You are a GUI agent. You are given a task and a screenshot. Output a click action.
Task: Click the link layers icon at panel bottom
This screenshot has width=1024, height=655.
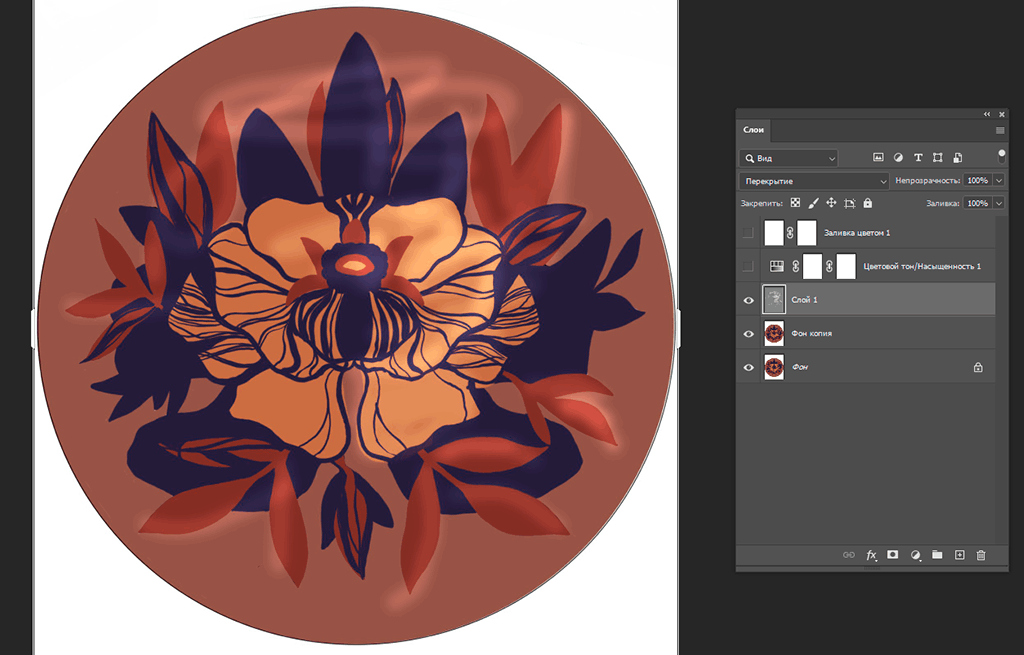848,555
